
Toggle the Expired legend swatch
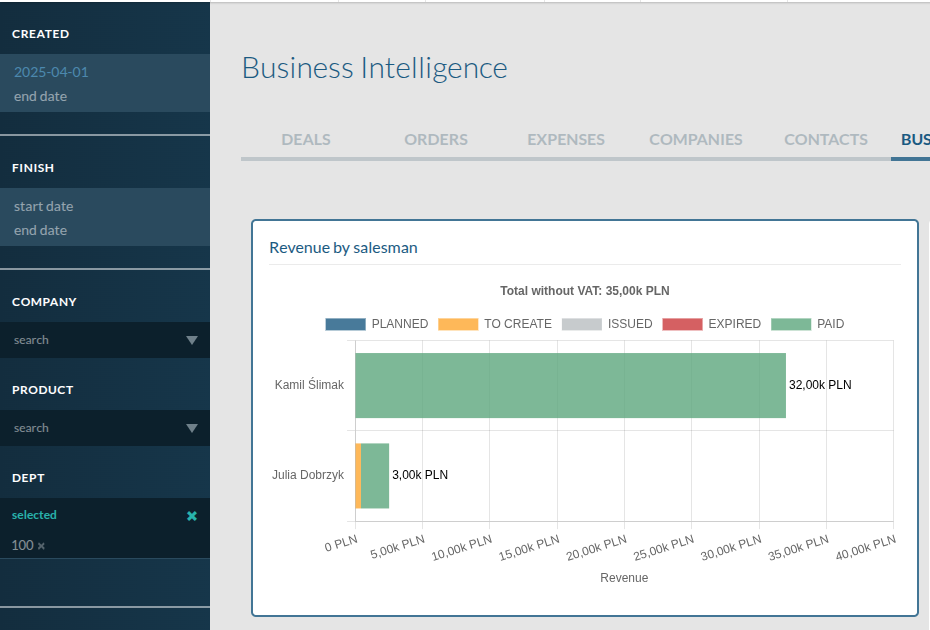pyautogui.click(x=711, y=324)
